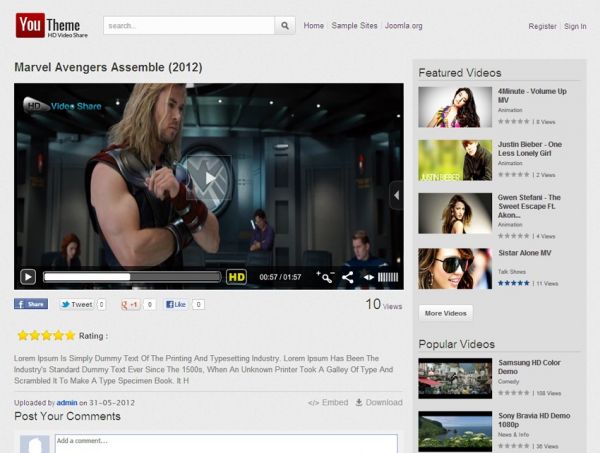Click the Google +1 button
The height and width of the screenshot is (453, 600).
point(130,305)
